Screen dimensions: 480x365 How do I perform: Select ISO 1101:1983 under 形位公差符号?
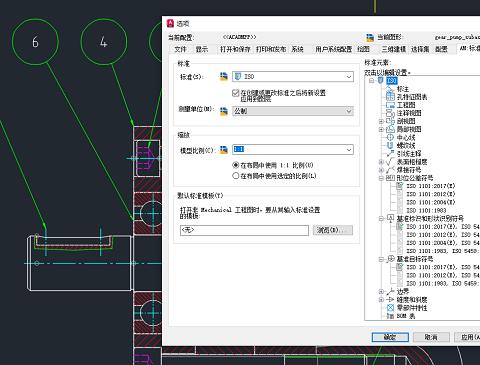[x=426, y=210]
